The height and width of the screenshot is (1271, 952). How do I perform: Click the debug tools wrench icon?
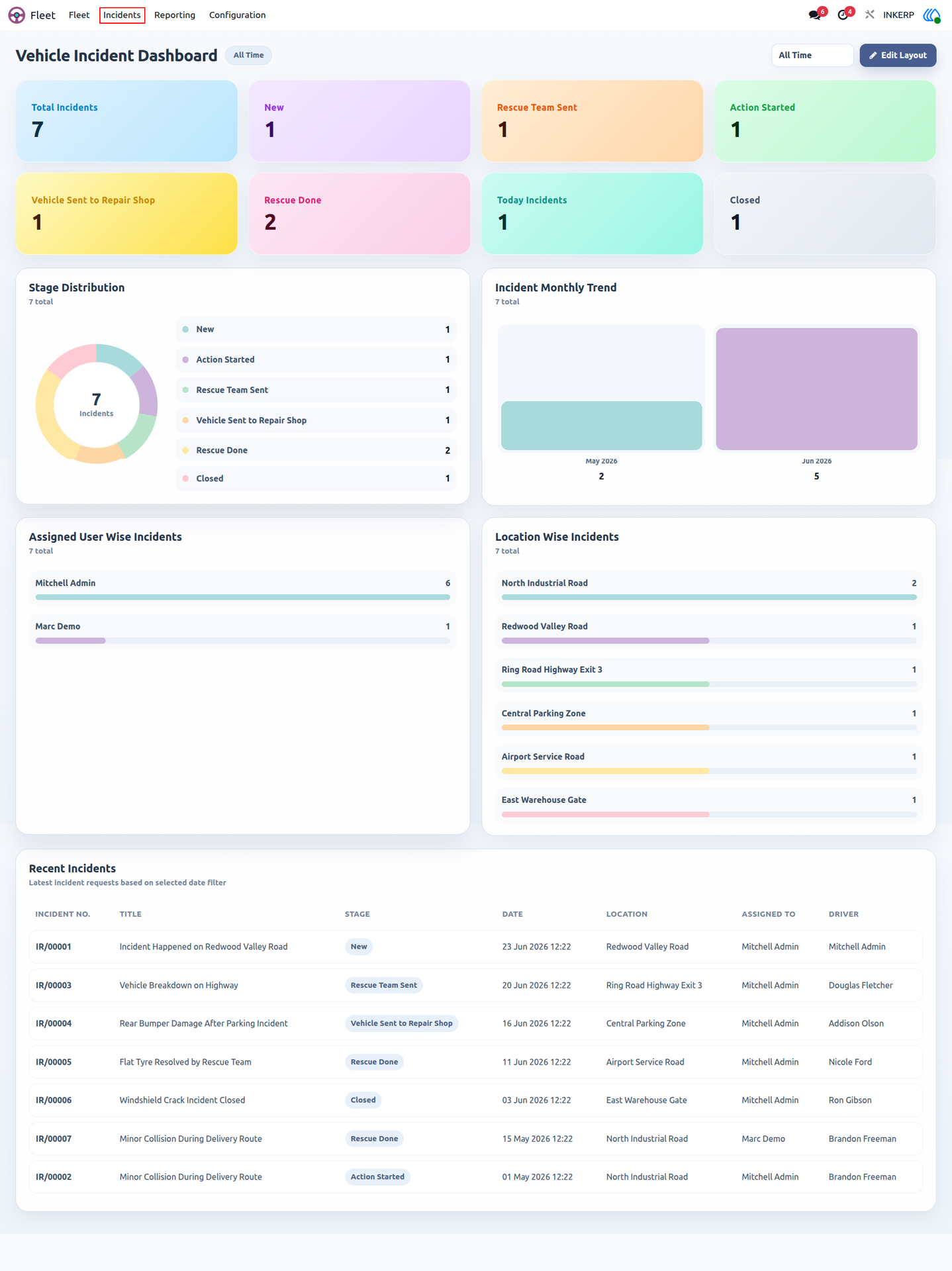coord(870,15)
